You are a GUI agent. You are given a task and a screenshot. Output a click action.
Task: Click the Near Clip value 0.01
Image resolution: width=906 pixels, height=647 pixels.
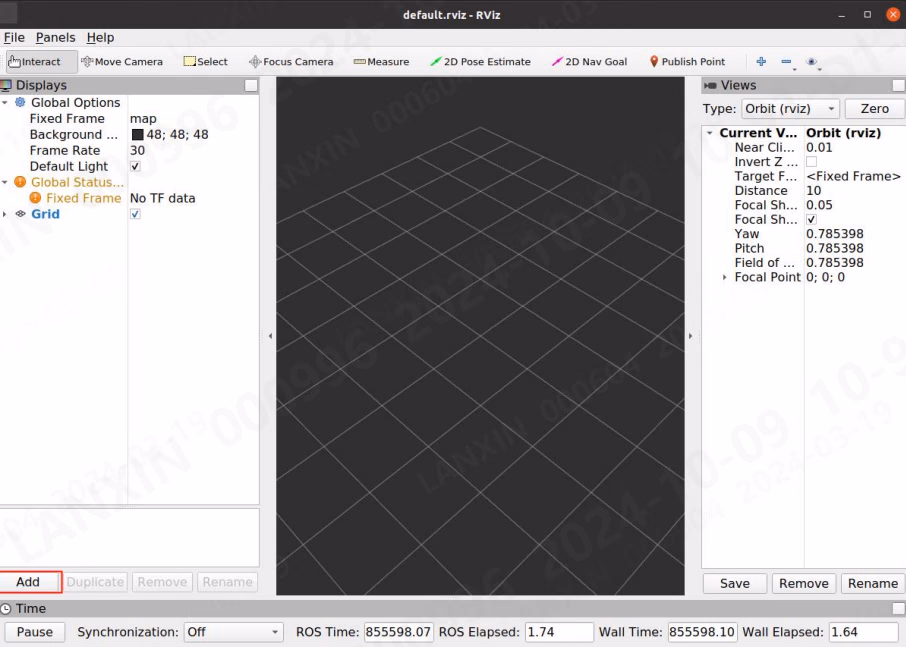[819, 147]
